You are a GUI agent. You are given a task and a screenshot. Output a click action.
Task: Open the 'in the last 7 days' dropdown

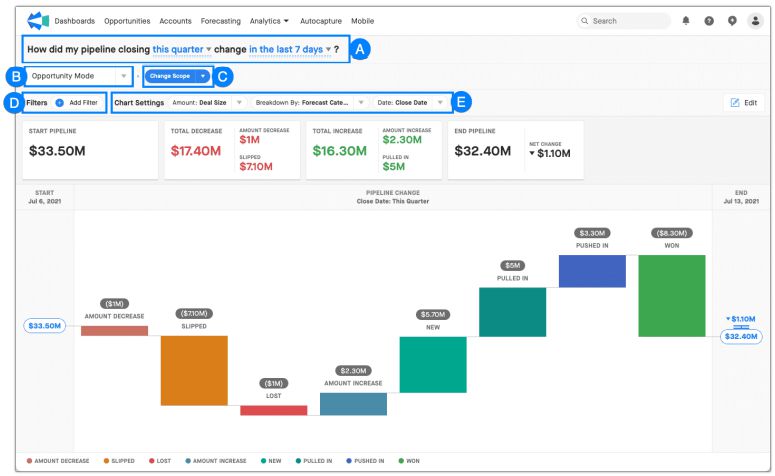click(x=290, y=49)
